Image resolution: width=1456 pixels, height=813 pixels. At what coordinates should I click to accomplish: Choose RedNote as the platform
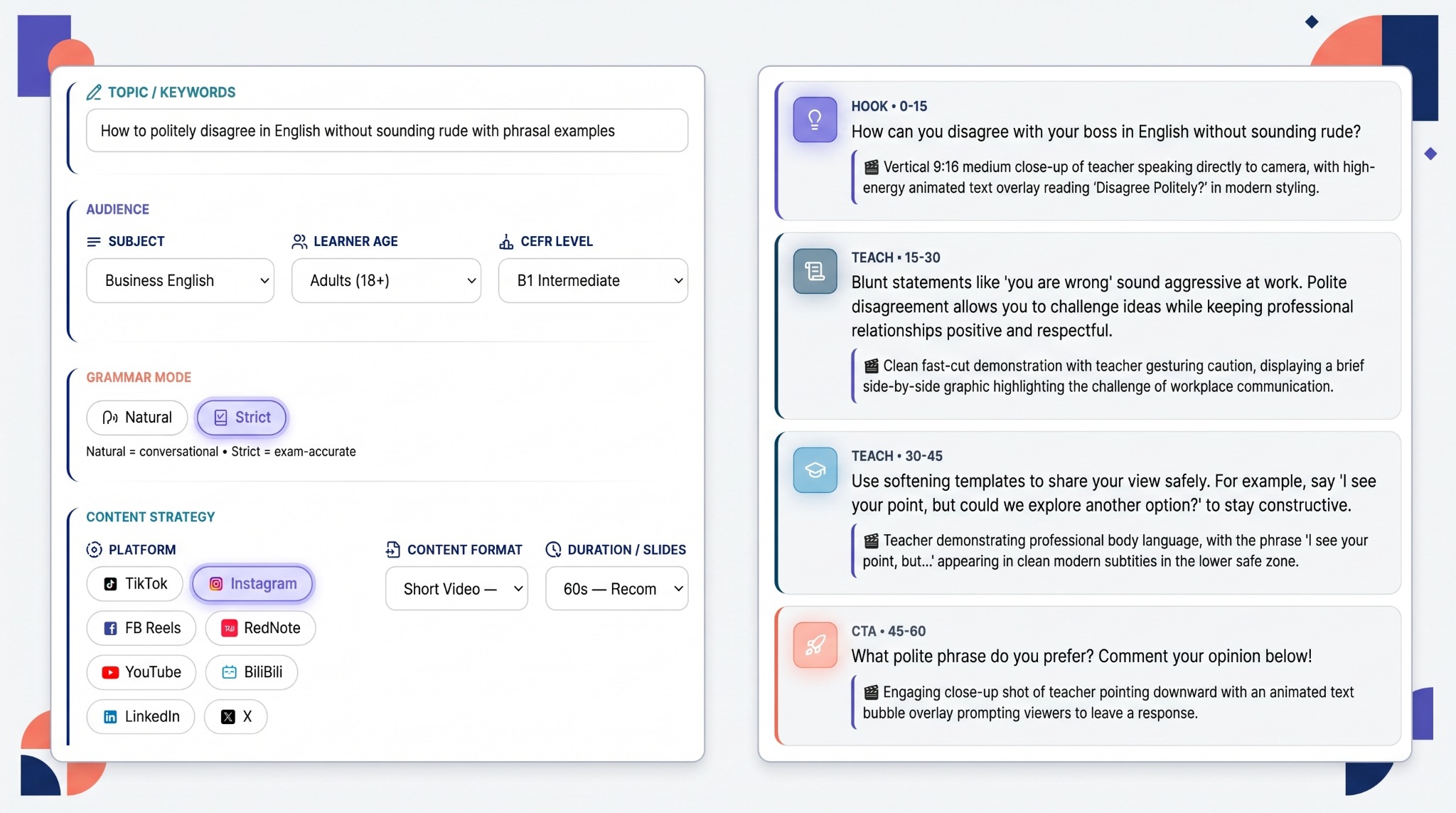[260, 628]
